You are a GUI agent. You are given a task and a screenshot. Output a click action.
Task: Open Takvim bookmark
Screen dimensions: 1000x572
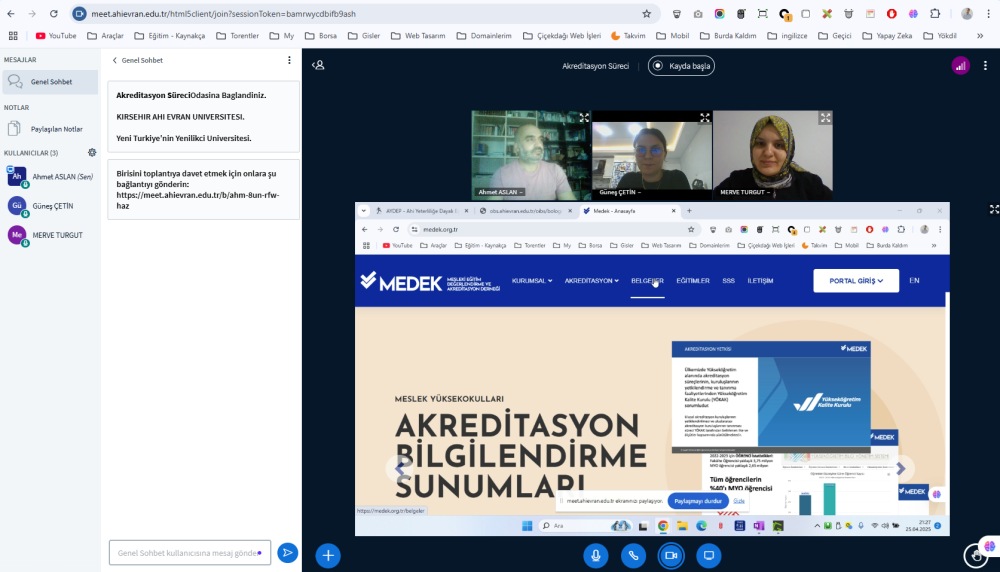(628, 36)
